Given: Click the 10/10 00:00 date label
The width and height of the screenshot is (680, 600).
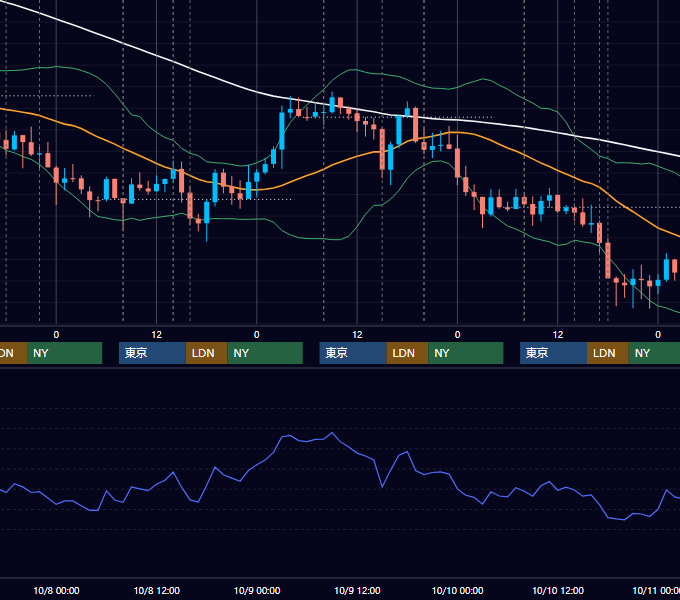Looking at the screenshot, I should 458,590.
